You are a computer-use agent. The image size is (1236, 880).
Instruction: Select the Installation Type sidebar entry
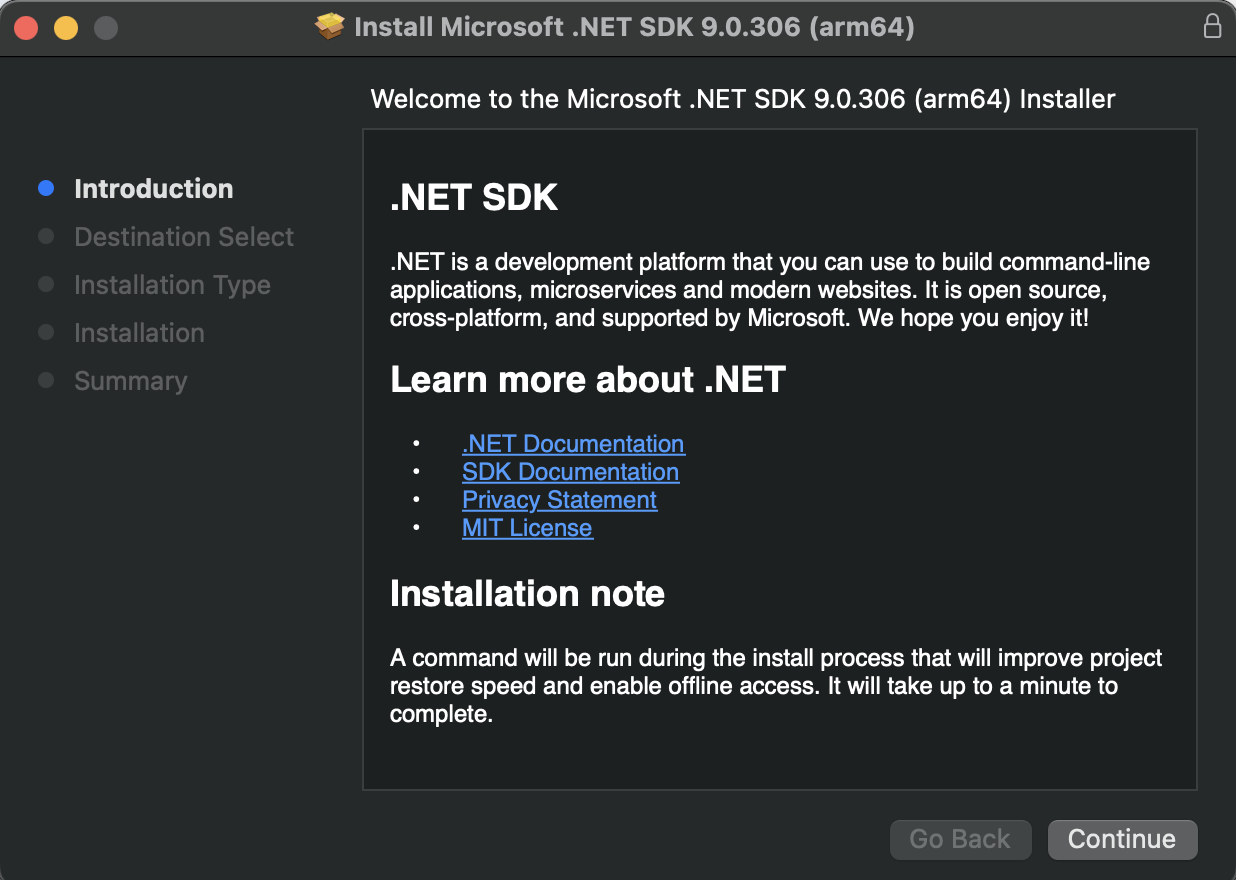point(172,284)
